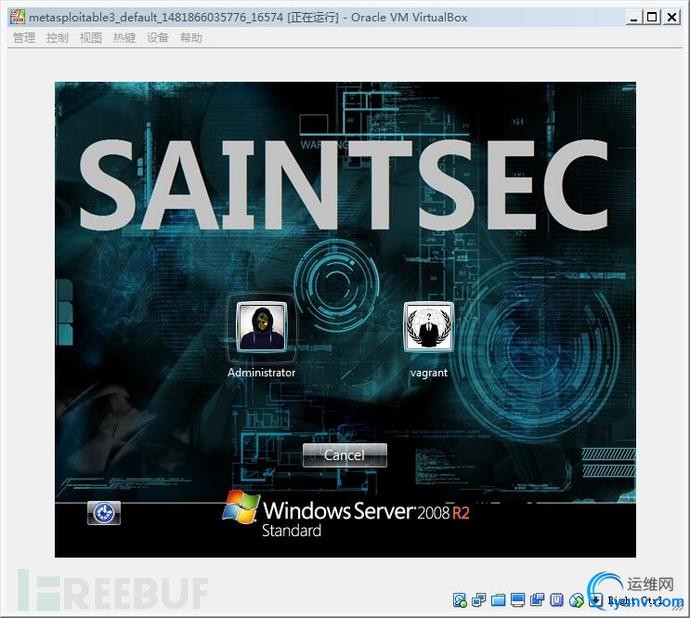Click the keyboard capture arrow status icon
This screenshot has width=690, height=618.
(595, 600)
